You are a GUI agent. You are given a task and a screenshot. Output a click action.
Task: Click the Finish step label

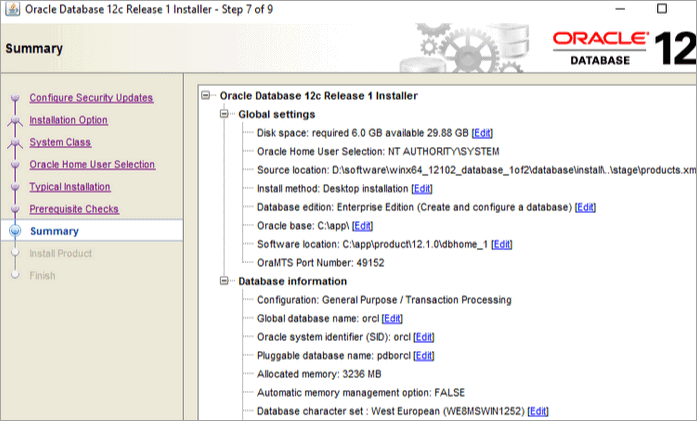coord(42,276)
